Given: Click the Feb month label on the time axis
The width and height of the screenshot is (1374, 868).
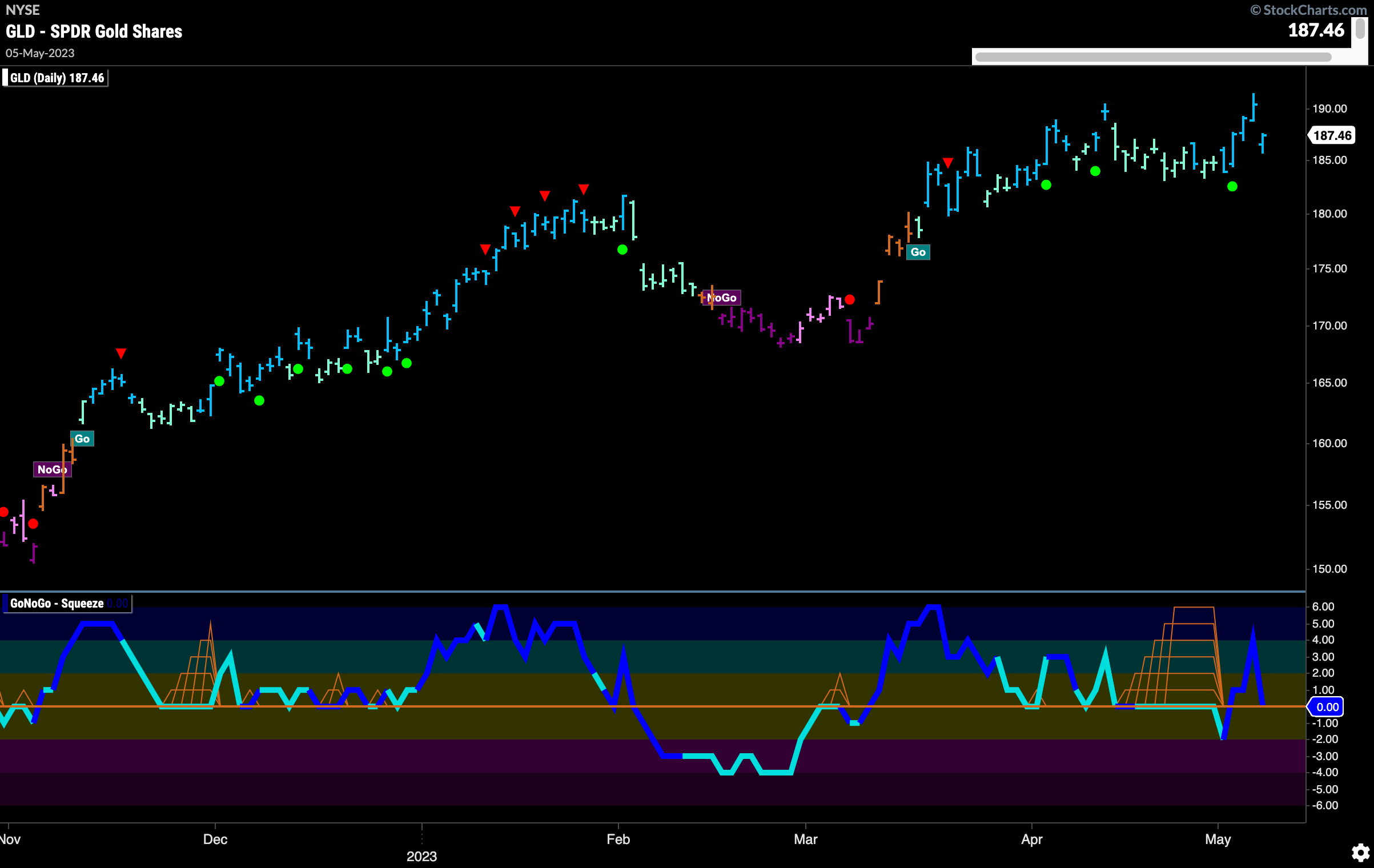Looking at the screenshot, I should point(618,839).
